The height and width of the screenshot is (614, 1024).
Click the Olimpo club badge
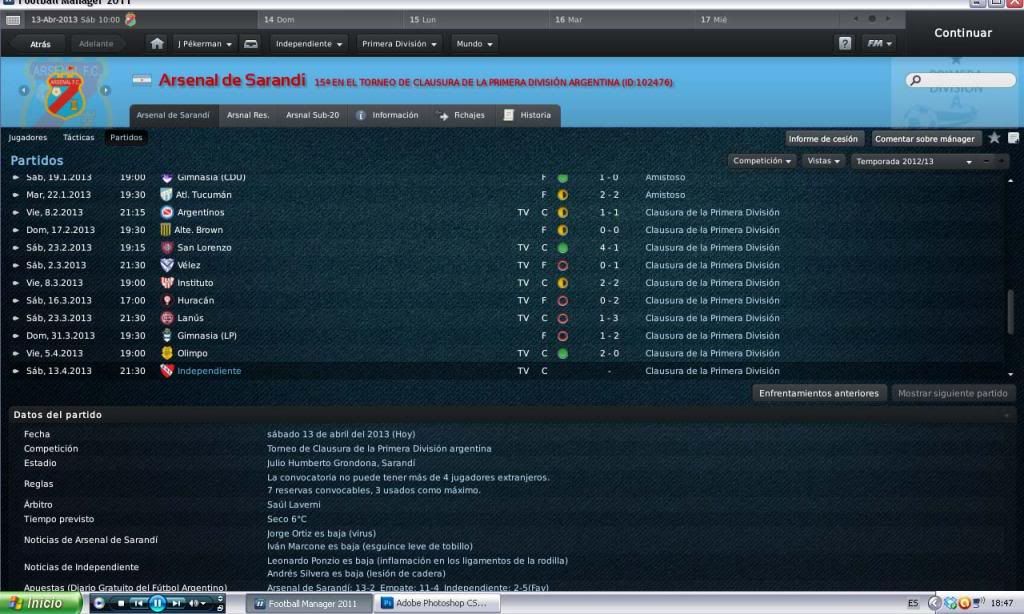tap(167, 353)
